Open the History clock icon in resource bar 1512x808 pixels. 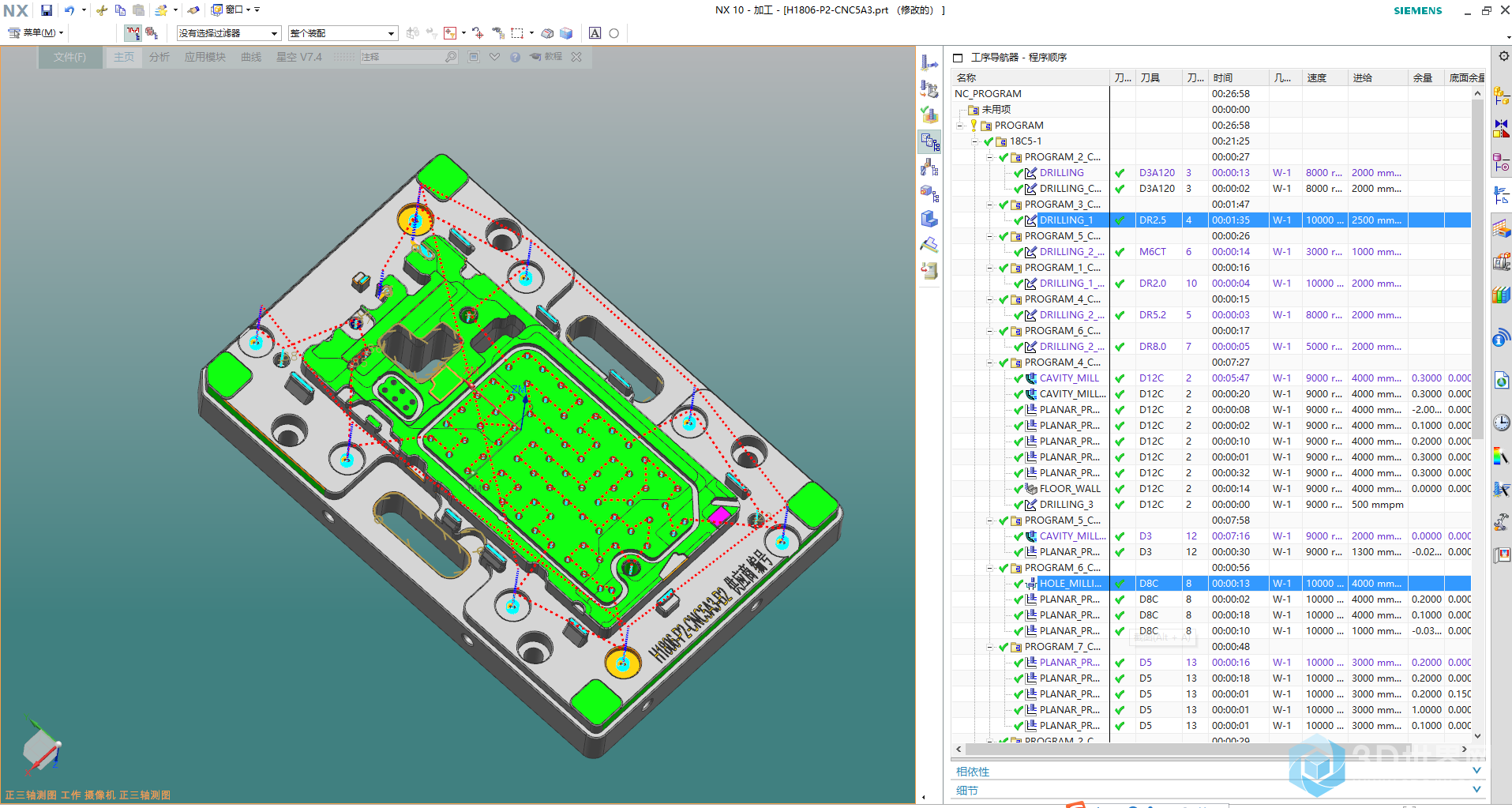pos(1501,423)
